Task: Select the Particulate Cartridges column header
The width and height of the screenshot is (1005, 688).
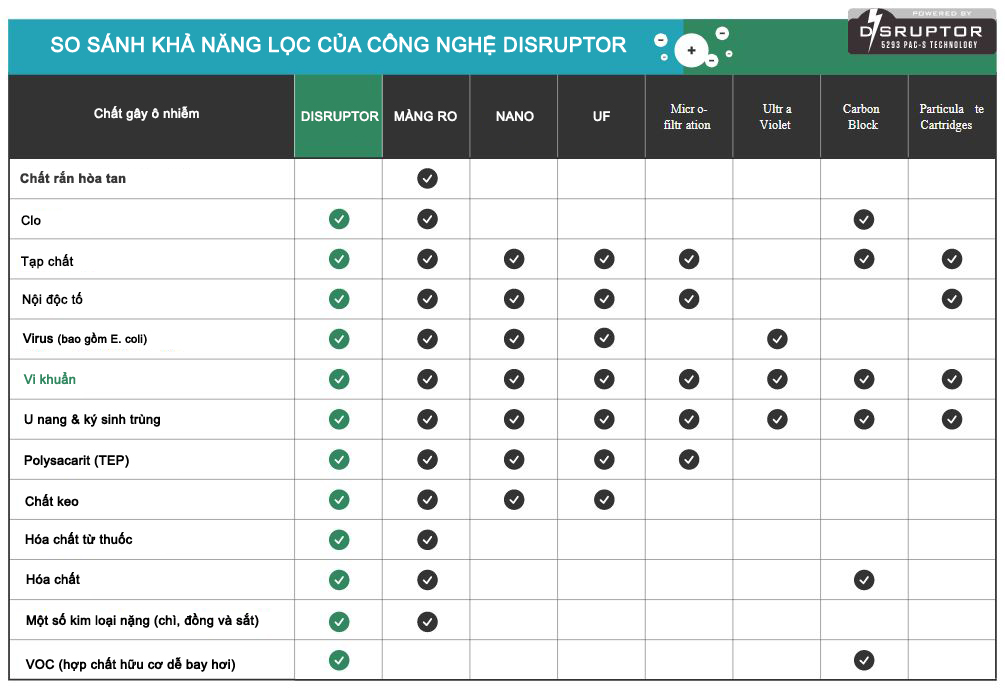Action: [x=952, y=116]
